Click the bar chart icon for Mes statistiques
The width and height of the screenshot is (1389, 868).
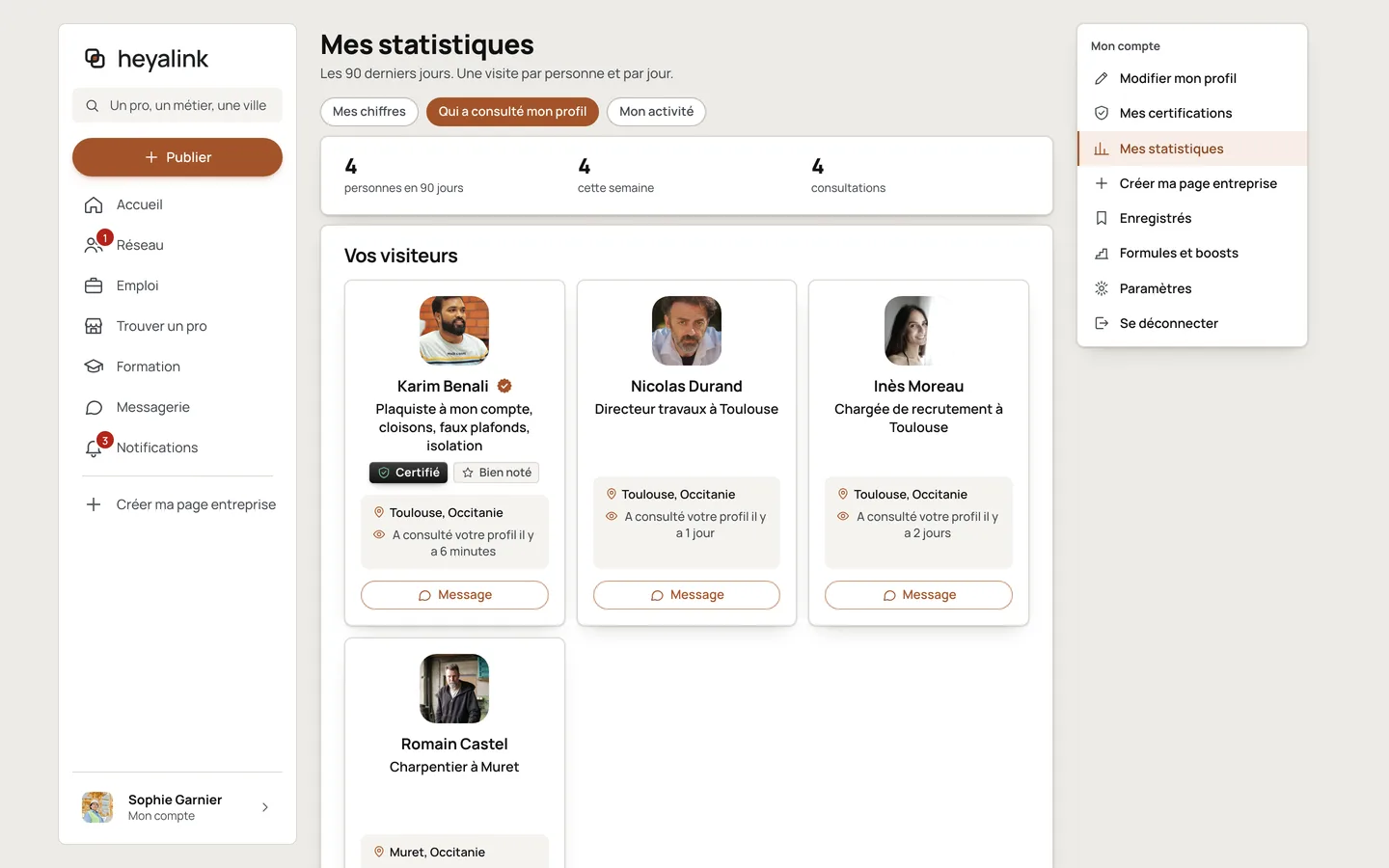(1102, 149)
